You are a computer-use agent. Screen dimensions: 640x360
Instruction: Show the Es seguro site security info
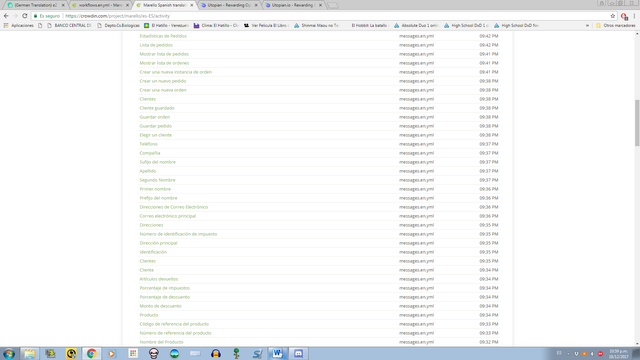click(x=46, y=16)
